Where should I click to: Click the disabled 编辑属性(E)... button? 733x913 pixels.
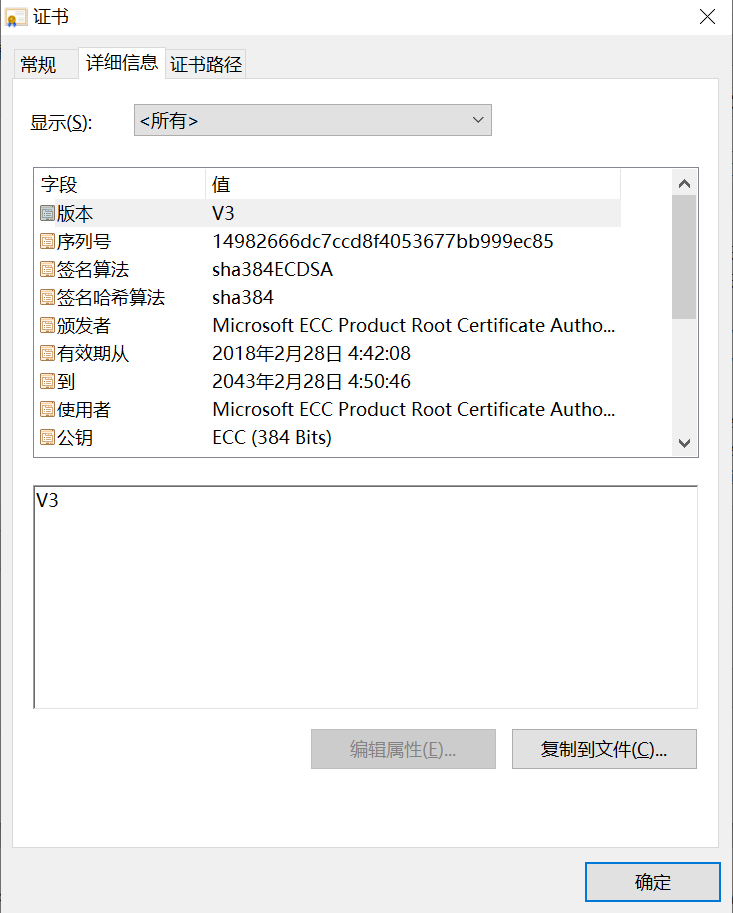pyautogui.click(x=403, y=749)
